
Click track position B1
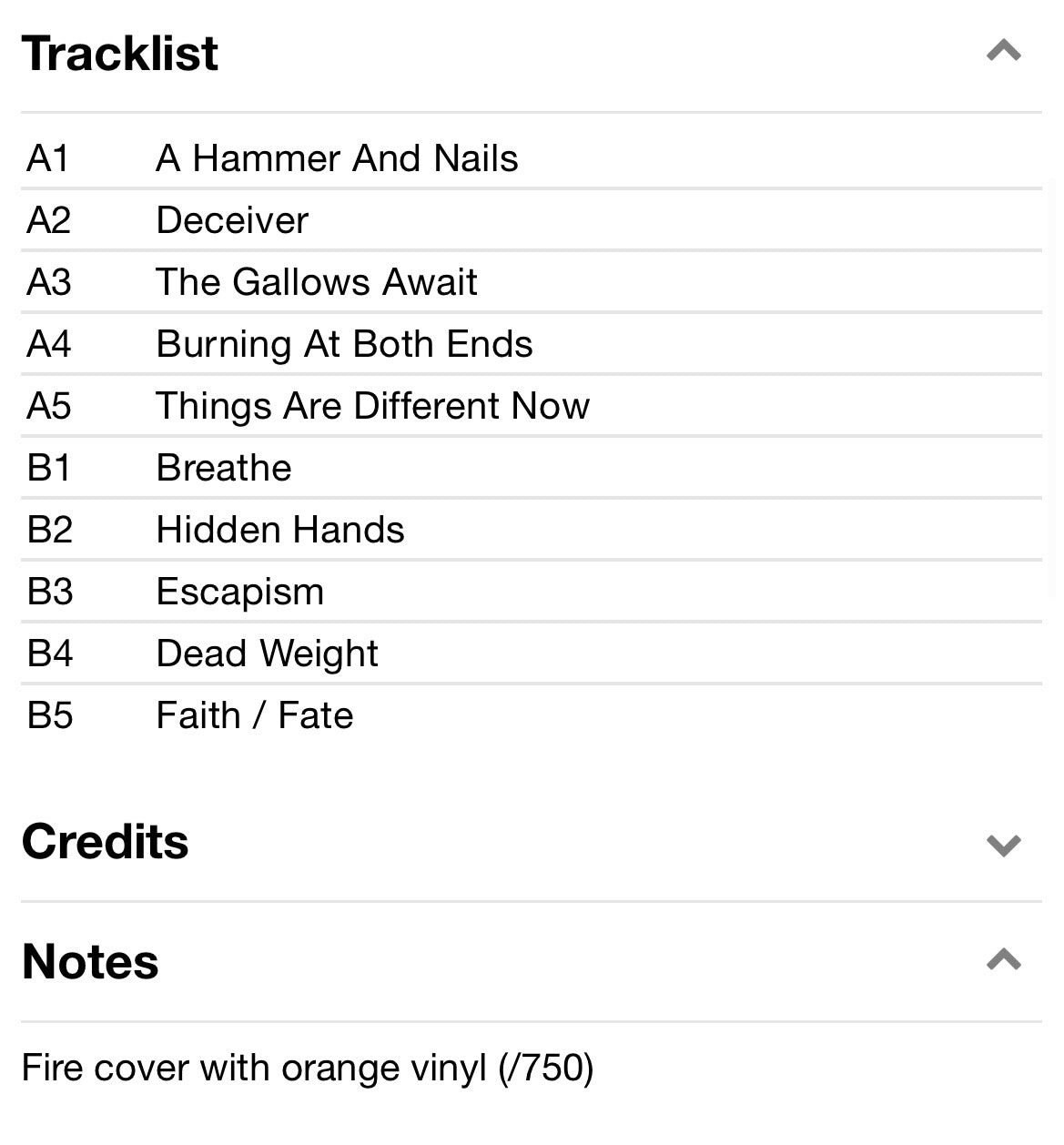pyautogui.click(x=49, y=469)
